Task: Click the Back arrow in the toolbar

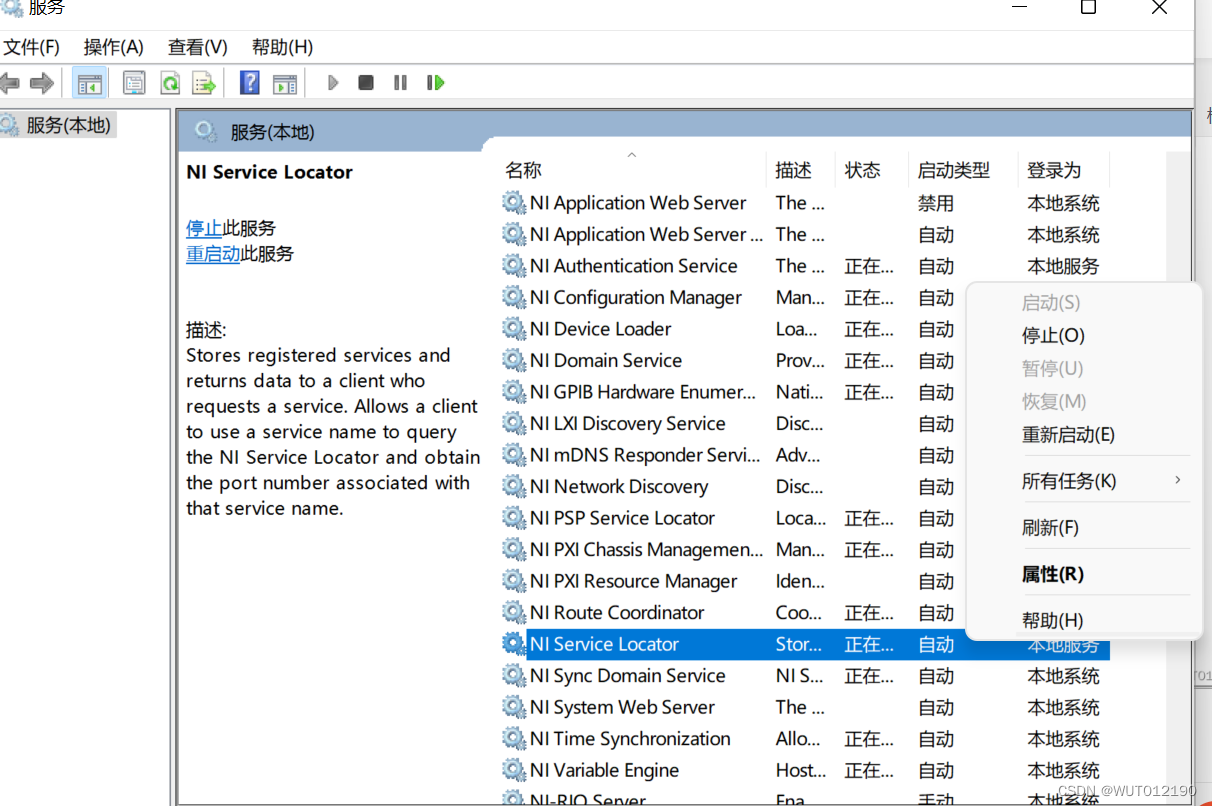Action: point(10,83)
